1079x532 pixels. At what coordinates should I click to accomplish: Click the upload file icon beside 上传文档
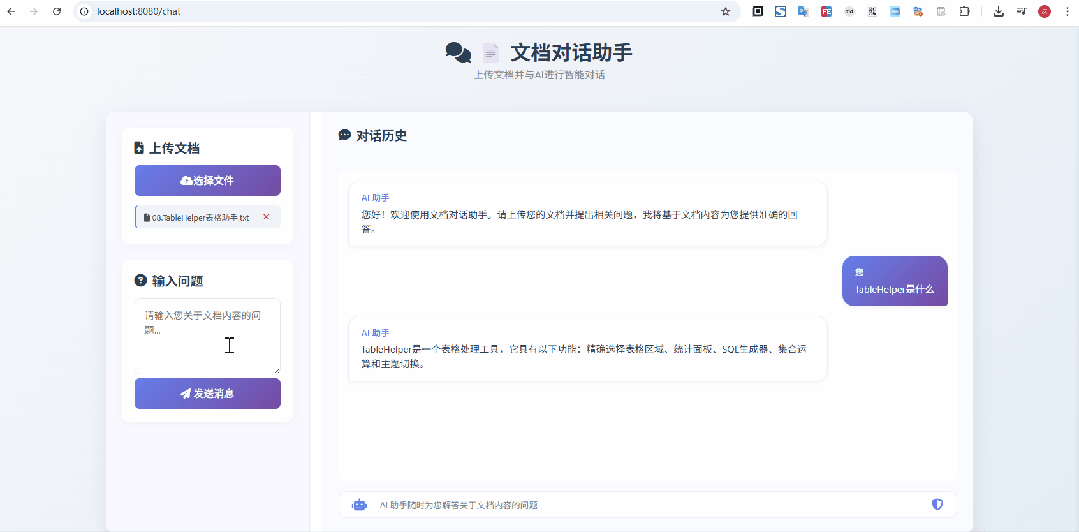139,148
